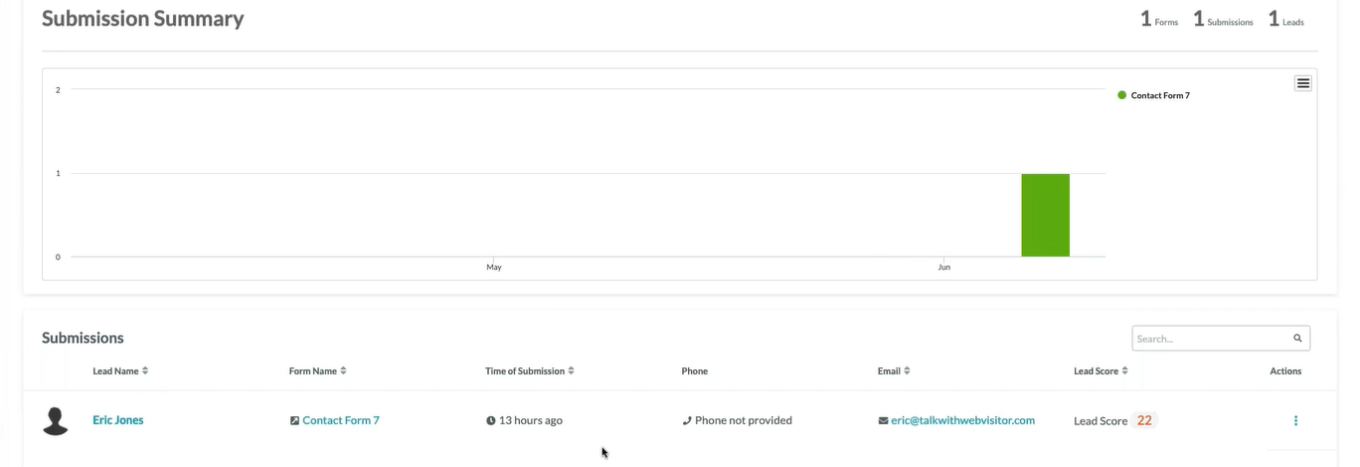Click the search magnifier icon
Image resolution: width=1360 pixels, height=467 pixels.
point(1297,339)
